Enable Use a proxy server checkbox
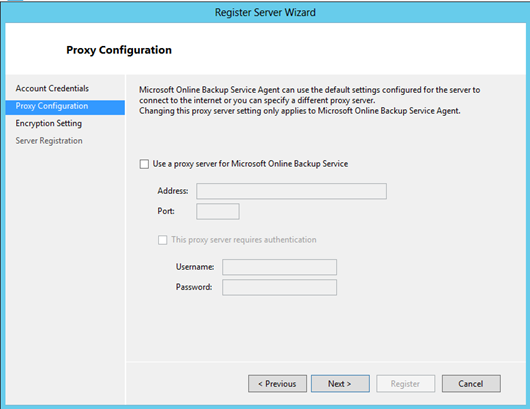530x409 pixels. 144,164
